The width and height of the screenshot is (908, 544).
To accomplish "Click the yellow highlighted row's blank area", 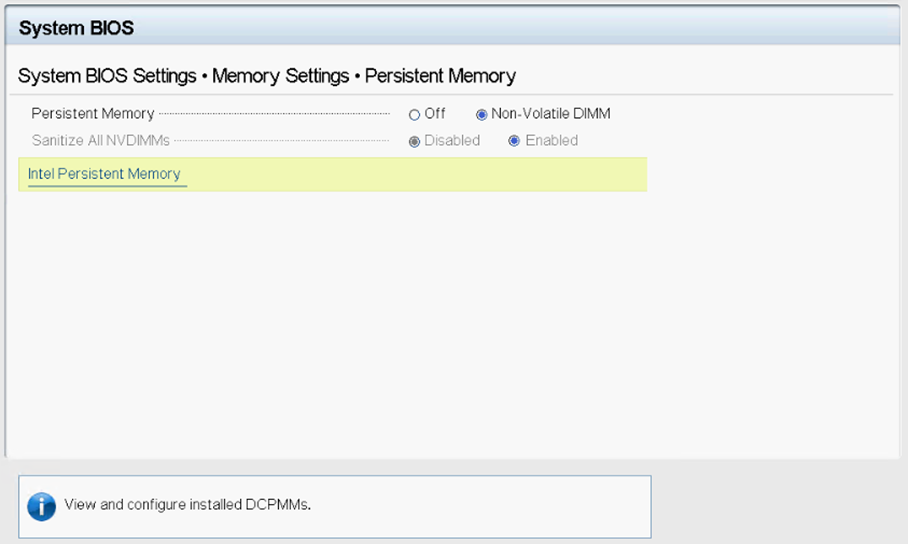I will click(417, 174).
